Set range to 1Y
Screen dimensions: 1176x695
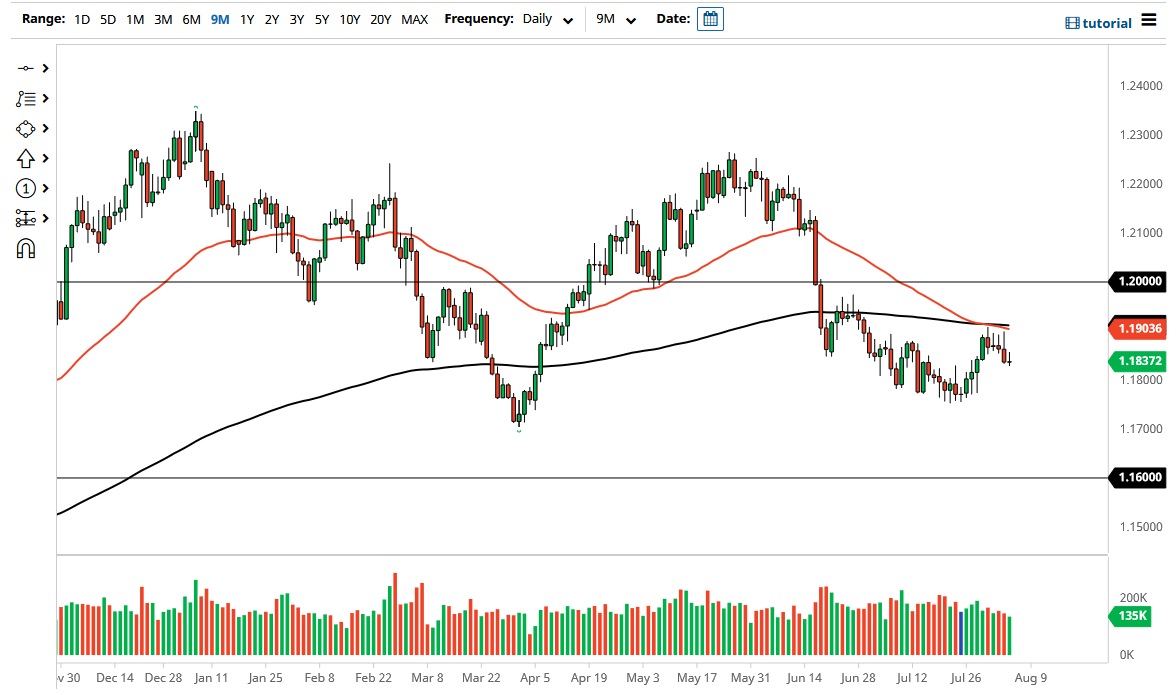point(246,19)
